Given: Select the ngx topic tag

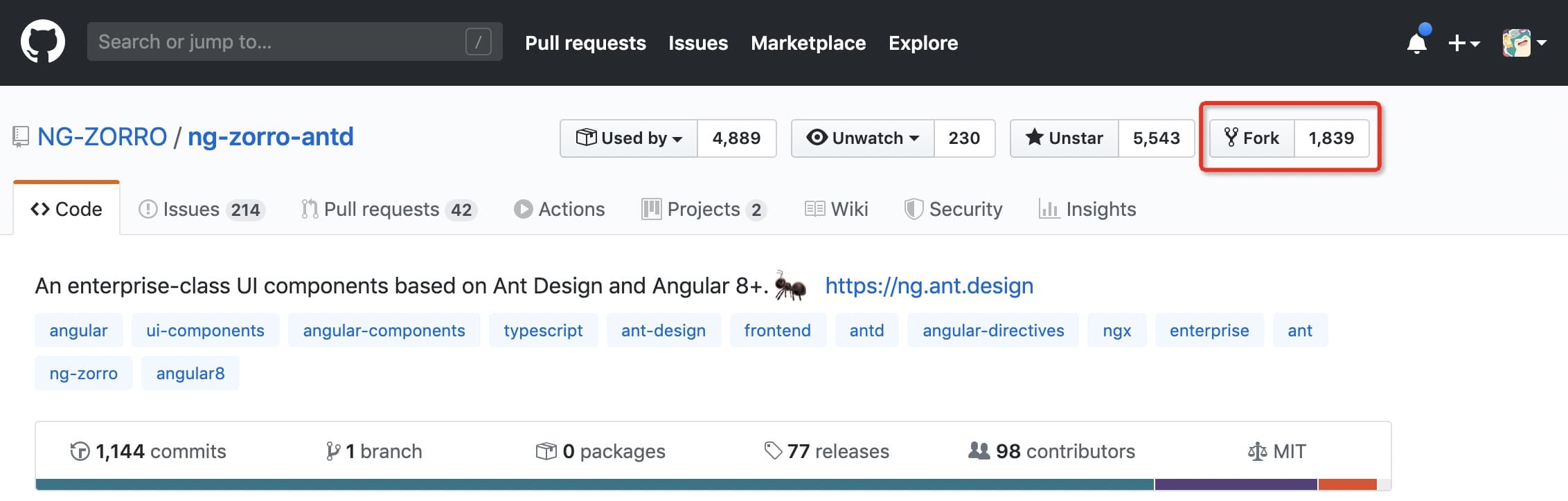Looking at the screenshot, I should 1117,331.
